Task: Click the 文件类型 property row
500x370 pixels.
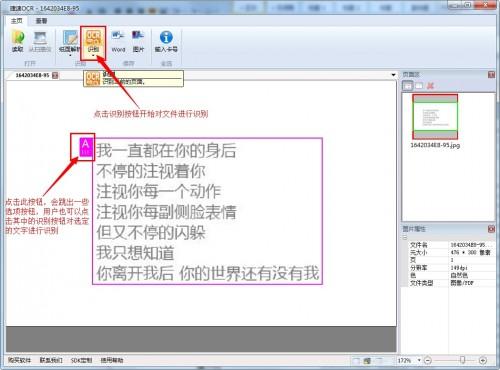Action: pyautogui.click(x=451, y=283)
